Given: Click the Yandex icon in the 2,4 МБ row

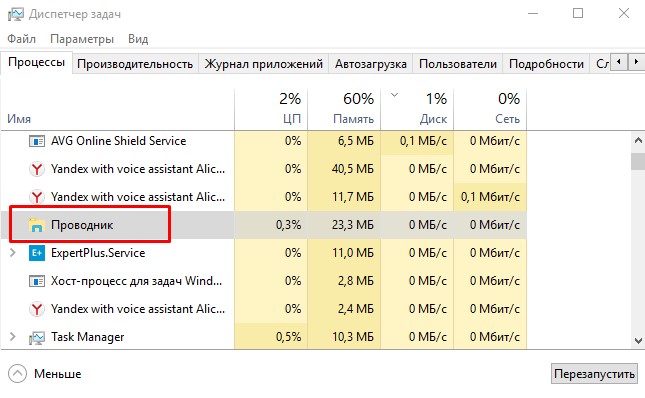Looking at the screenshot, I should tap(37, 309).
